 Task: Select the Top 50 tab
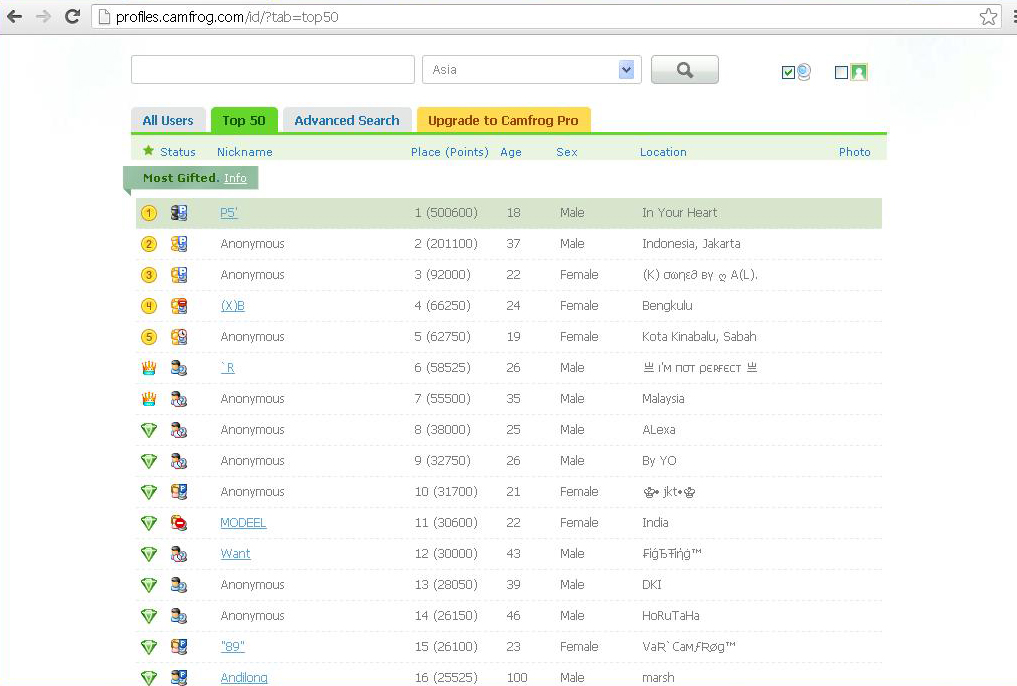244,120
